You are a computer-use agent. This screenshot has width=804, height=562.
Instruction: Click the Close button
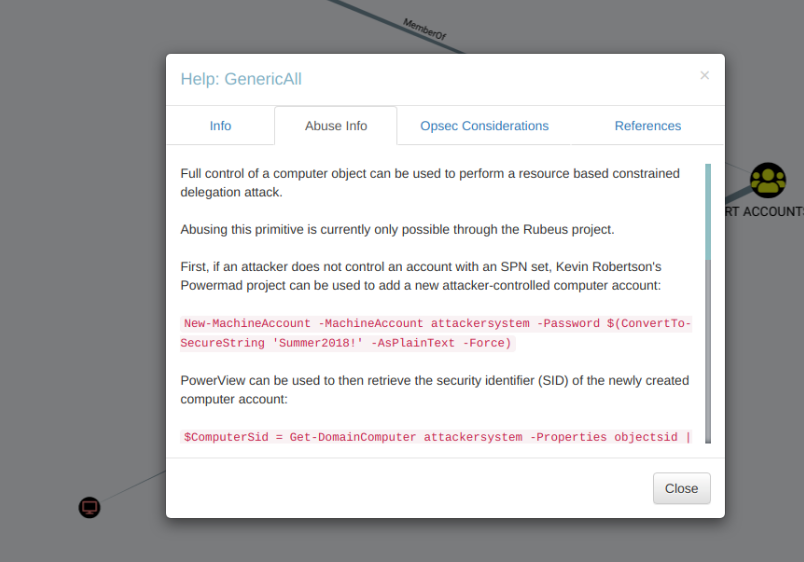(681, 488)
